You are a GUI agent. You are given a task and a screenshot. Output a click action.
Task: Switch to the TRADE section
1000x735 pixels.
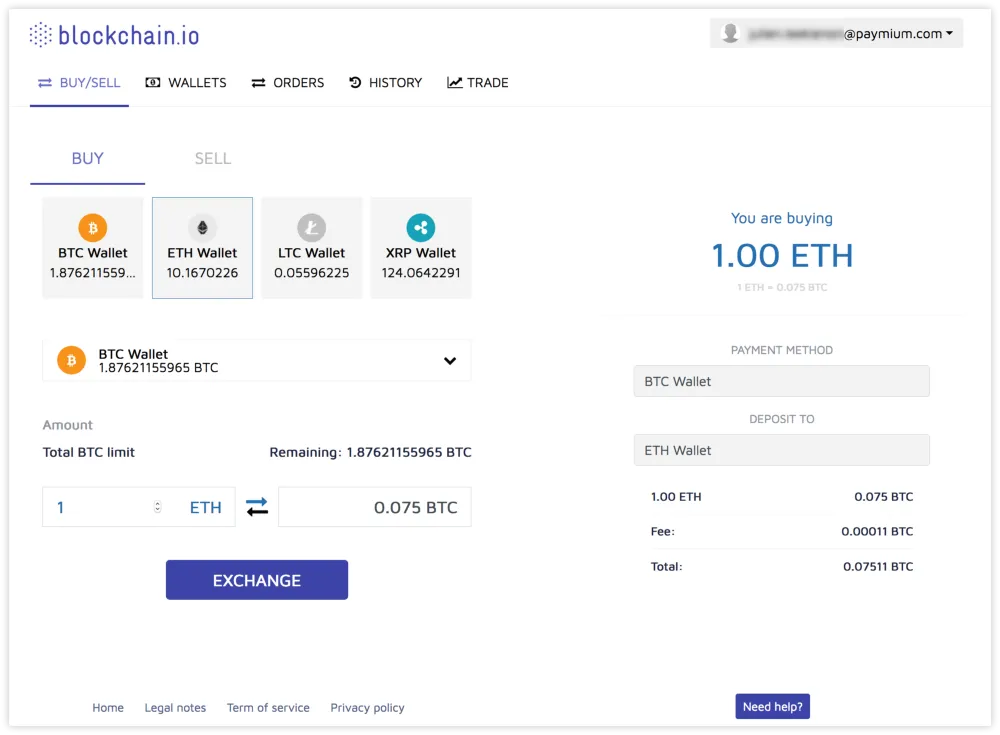point(478,83)
